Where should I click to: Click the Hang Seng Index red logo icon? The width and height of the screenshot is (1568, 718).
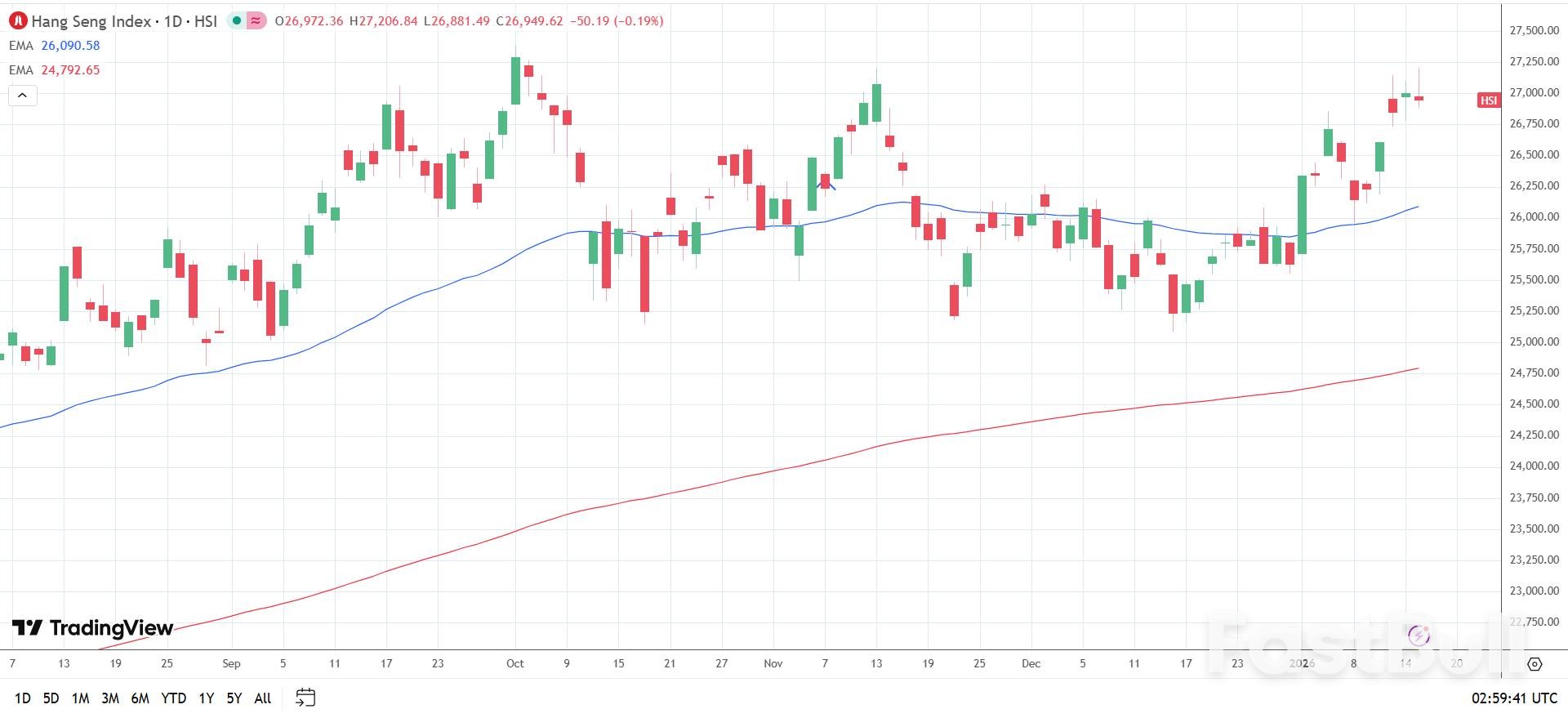[x=18, y=21]
